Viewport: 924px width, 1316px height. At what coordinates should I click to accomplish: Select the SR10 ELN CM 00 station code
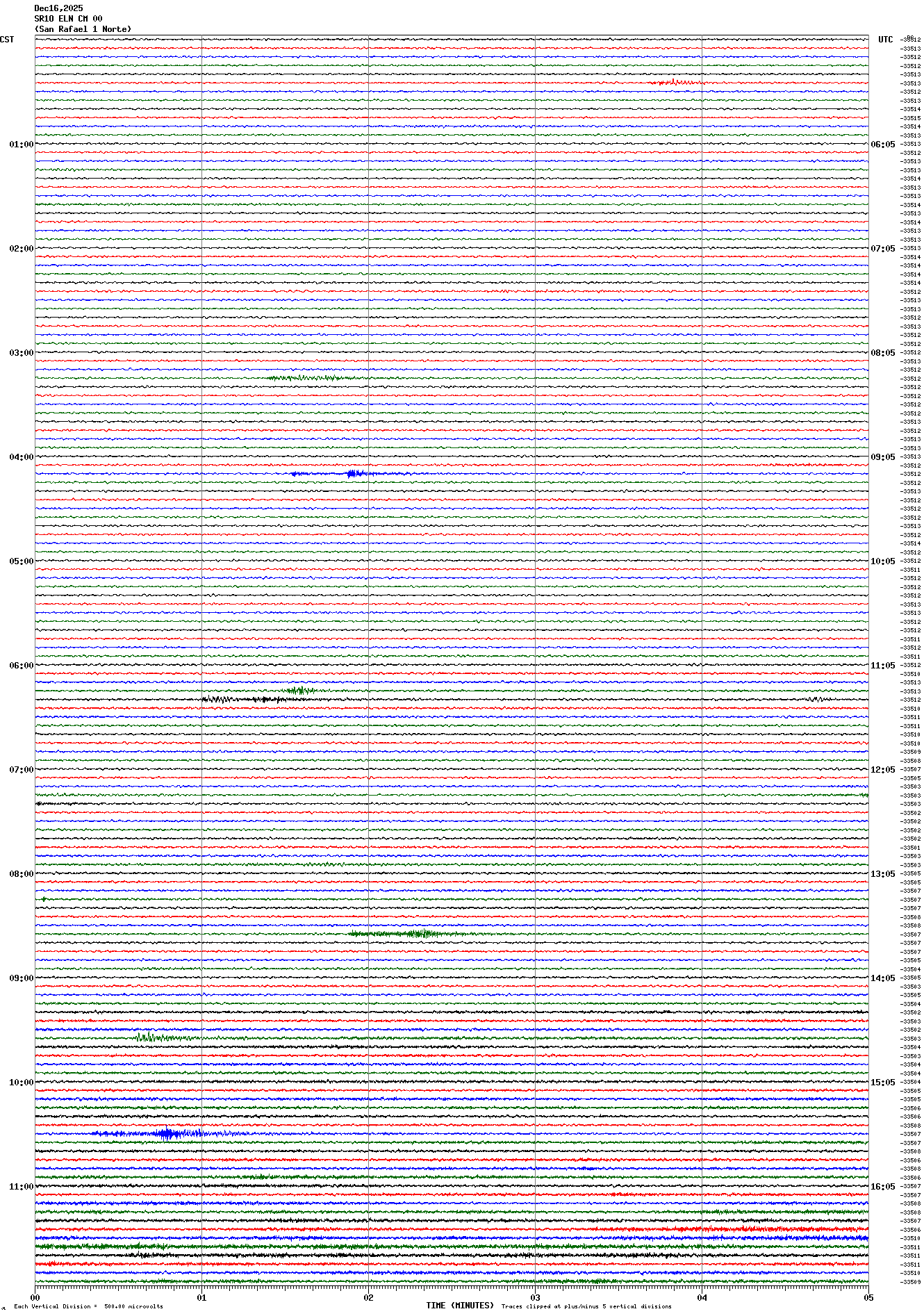(68, 19)
